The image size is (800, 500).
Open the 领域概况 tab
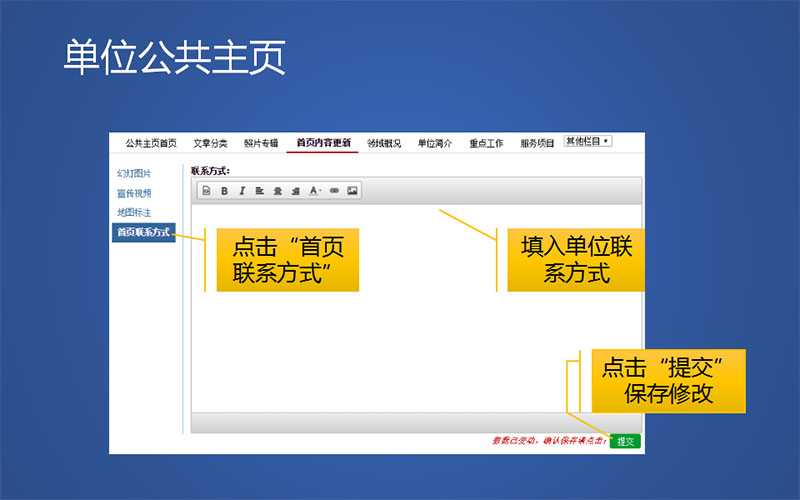(384, 143)
